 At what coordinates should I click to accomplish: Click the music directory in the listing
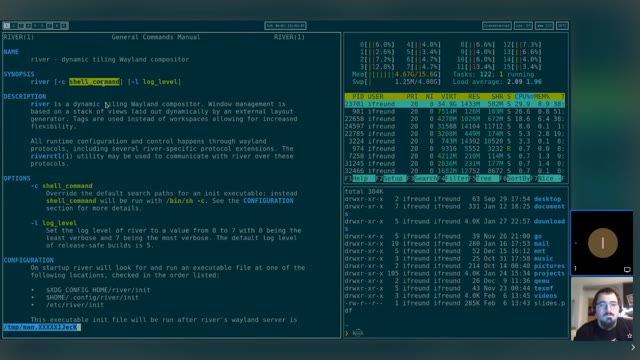pos(543,258)
